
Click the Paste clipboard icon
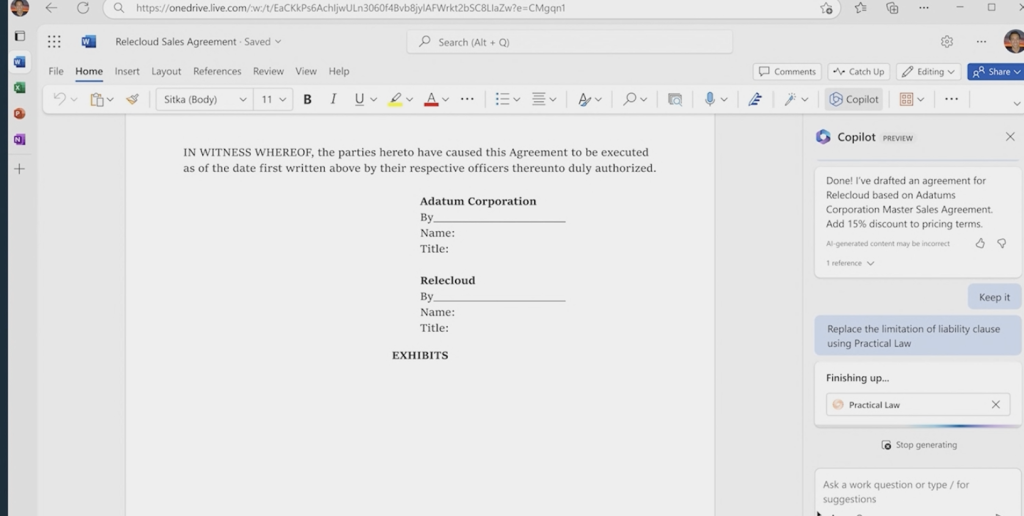point(97,99)
